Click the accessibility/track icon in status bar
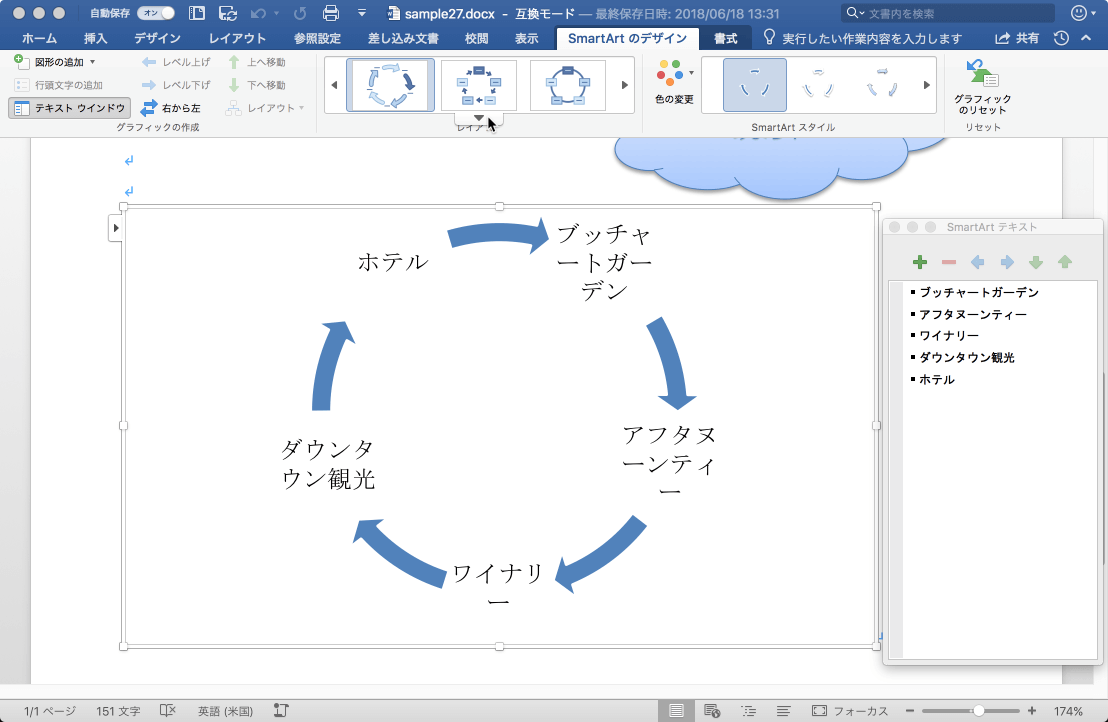Image resolution: width=1108 pixels, height=722 pixels. coord(281,711)
